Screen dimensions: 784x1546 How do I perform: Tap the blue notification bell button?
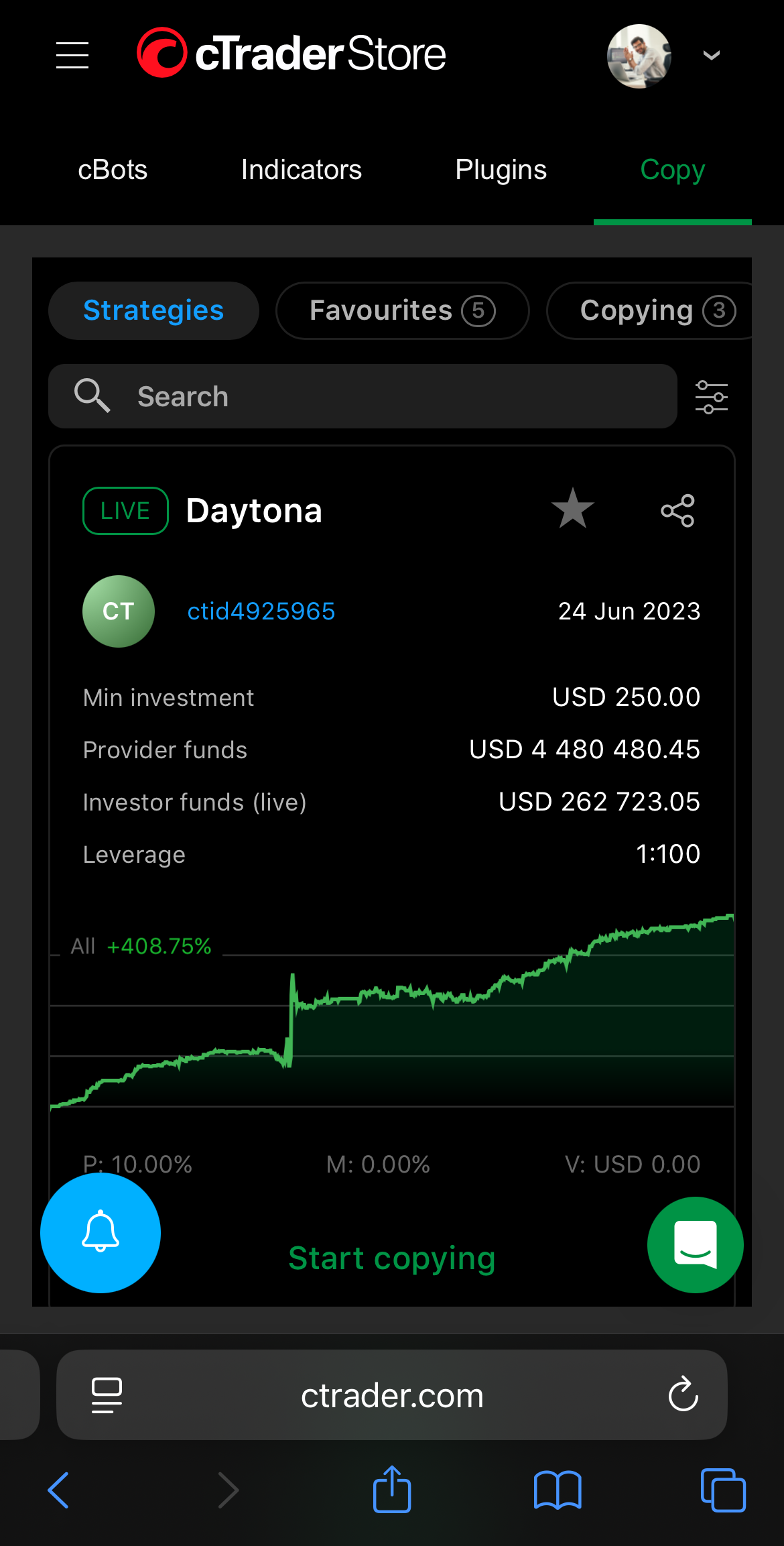pyautogui.click(x=101, y=1232)
